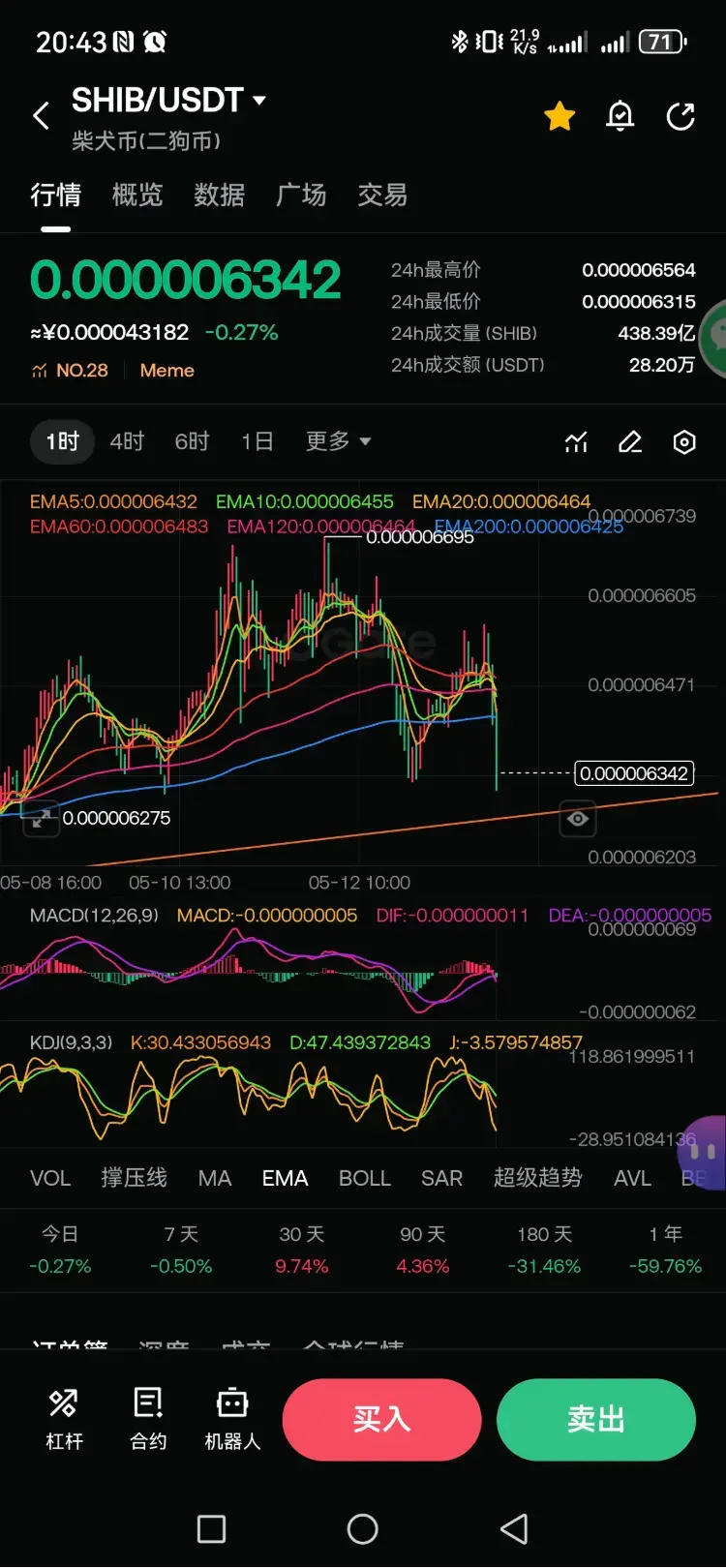Tap the EMA200 value label
The height and width of the screenshot is (1568, 726).
529,527
